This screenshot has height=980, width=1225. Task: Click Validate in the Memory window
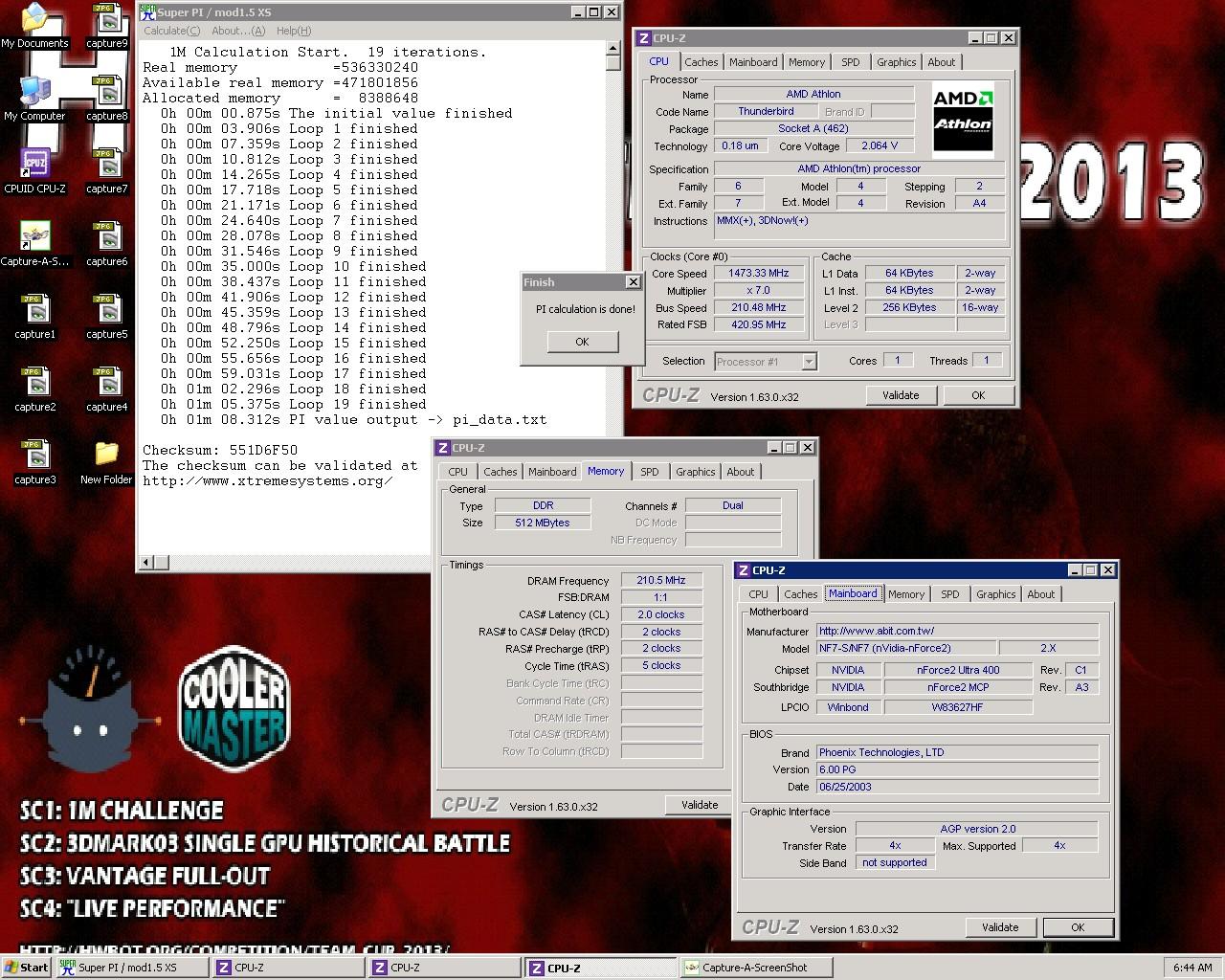point(700,805)
